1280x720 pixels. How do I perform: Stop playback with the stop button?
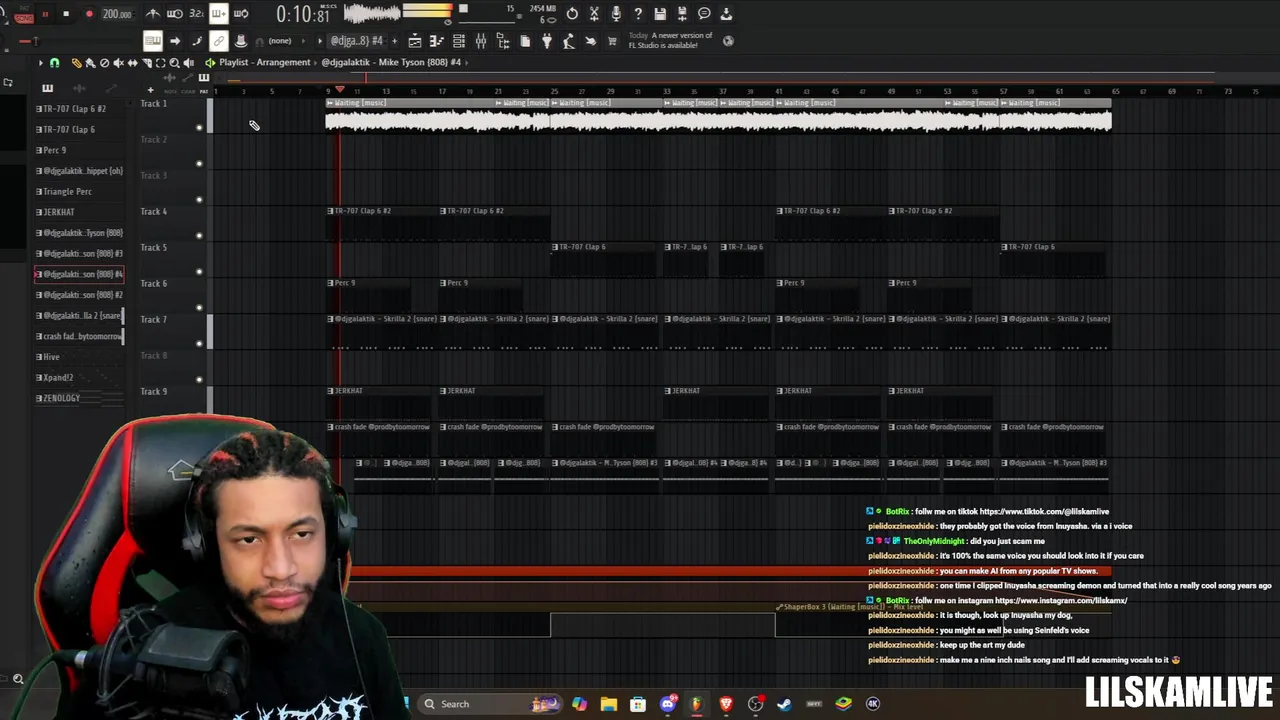[x=66, y=14]
